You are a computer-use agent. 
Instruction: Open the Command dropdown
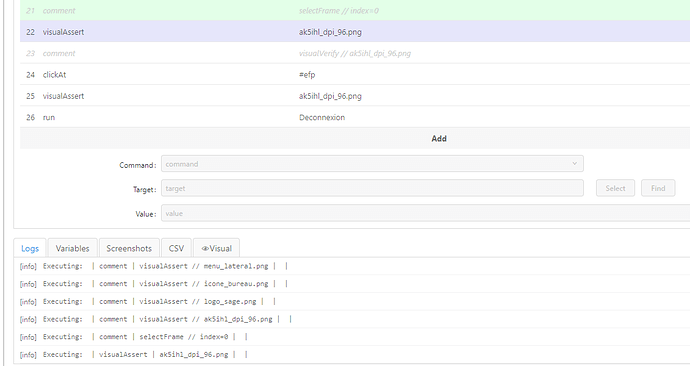point(372,164)
